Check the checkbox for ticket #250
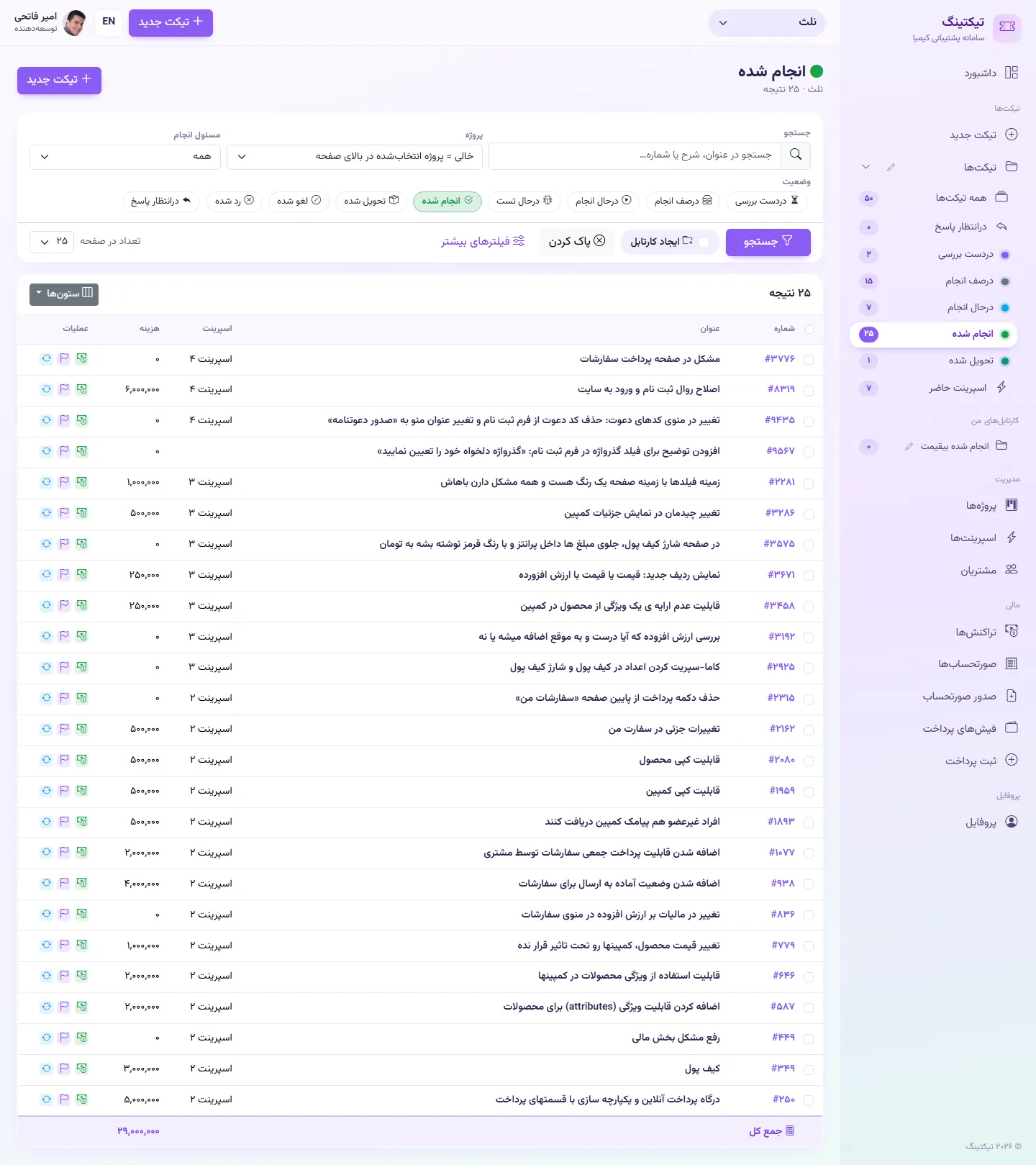Viewport: 1036px width, 1165px height. click(809, 1100)
